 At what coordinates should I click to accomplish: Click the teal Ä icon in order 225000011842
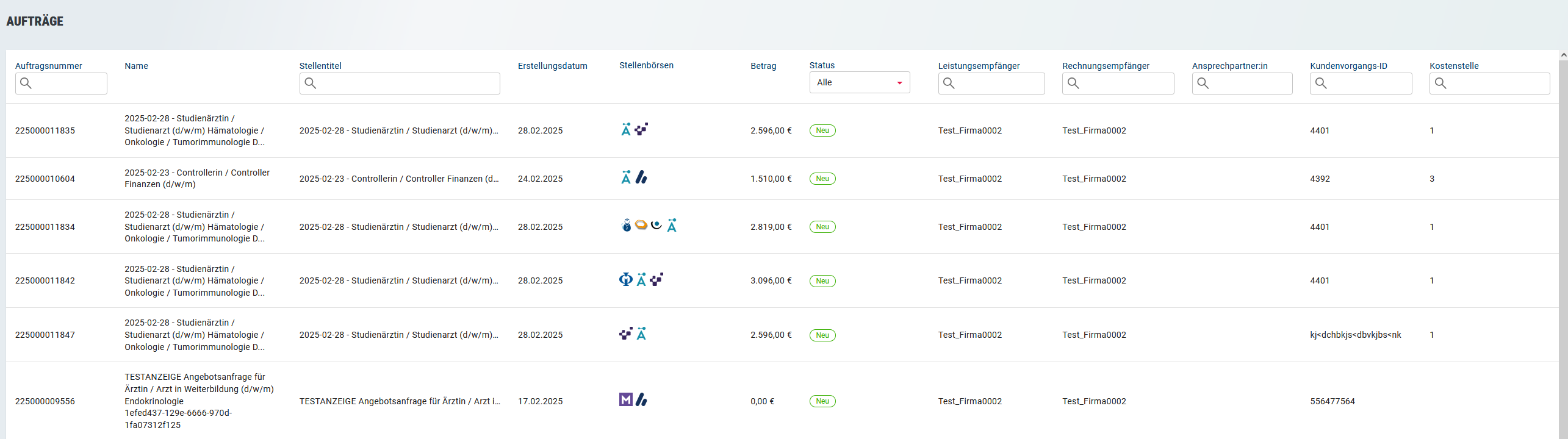tap(641, 280)
